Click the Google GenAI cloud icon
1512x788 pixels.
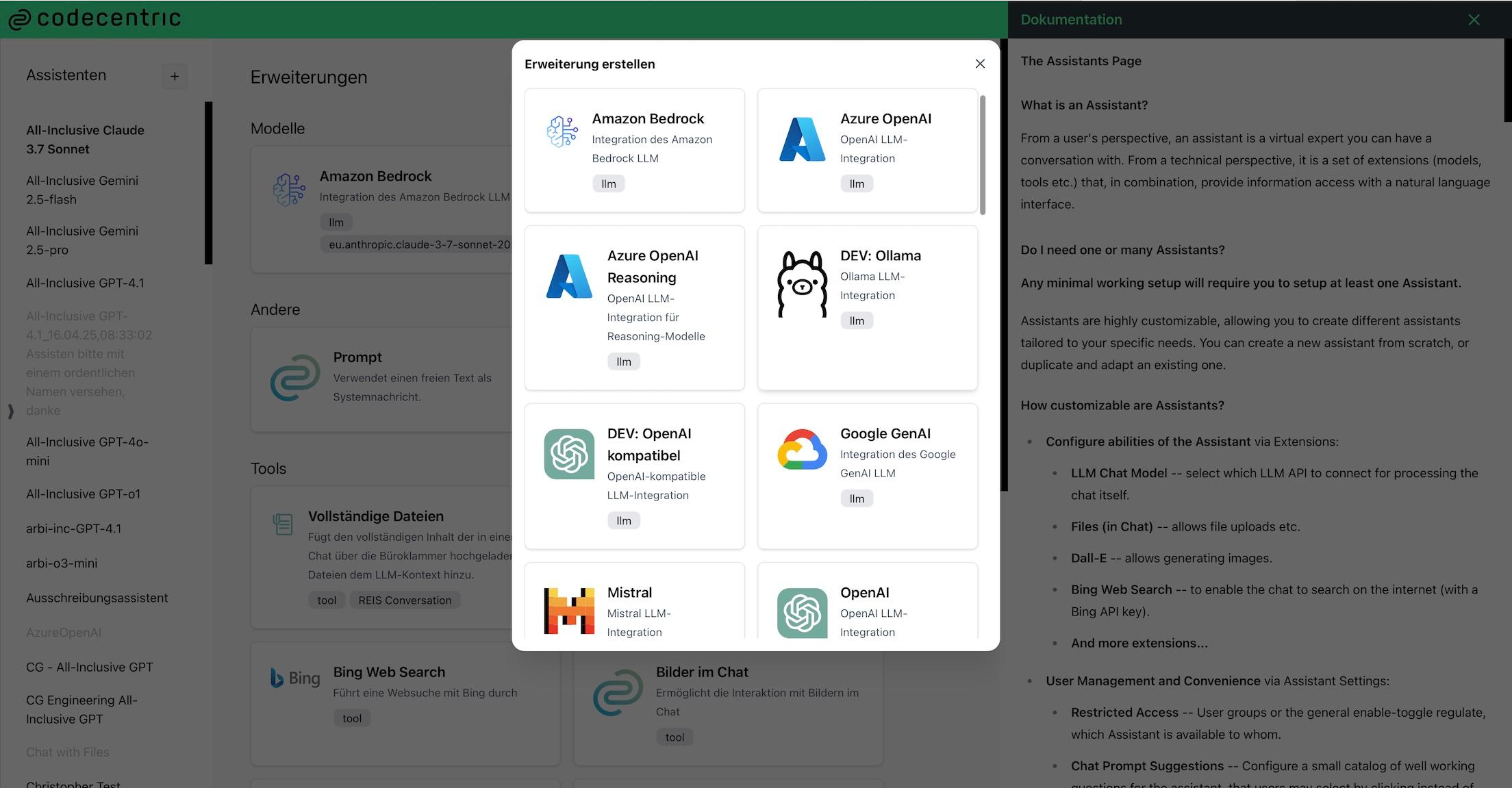point(802,450)
